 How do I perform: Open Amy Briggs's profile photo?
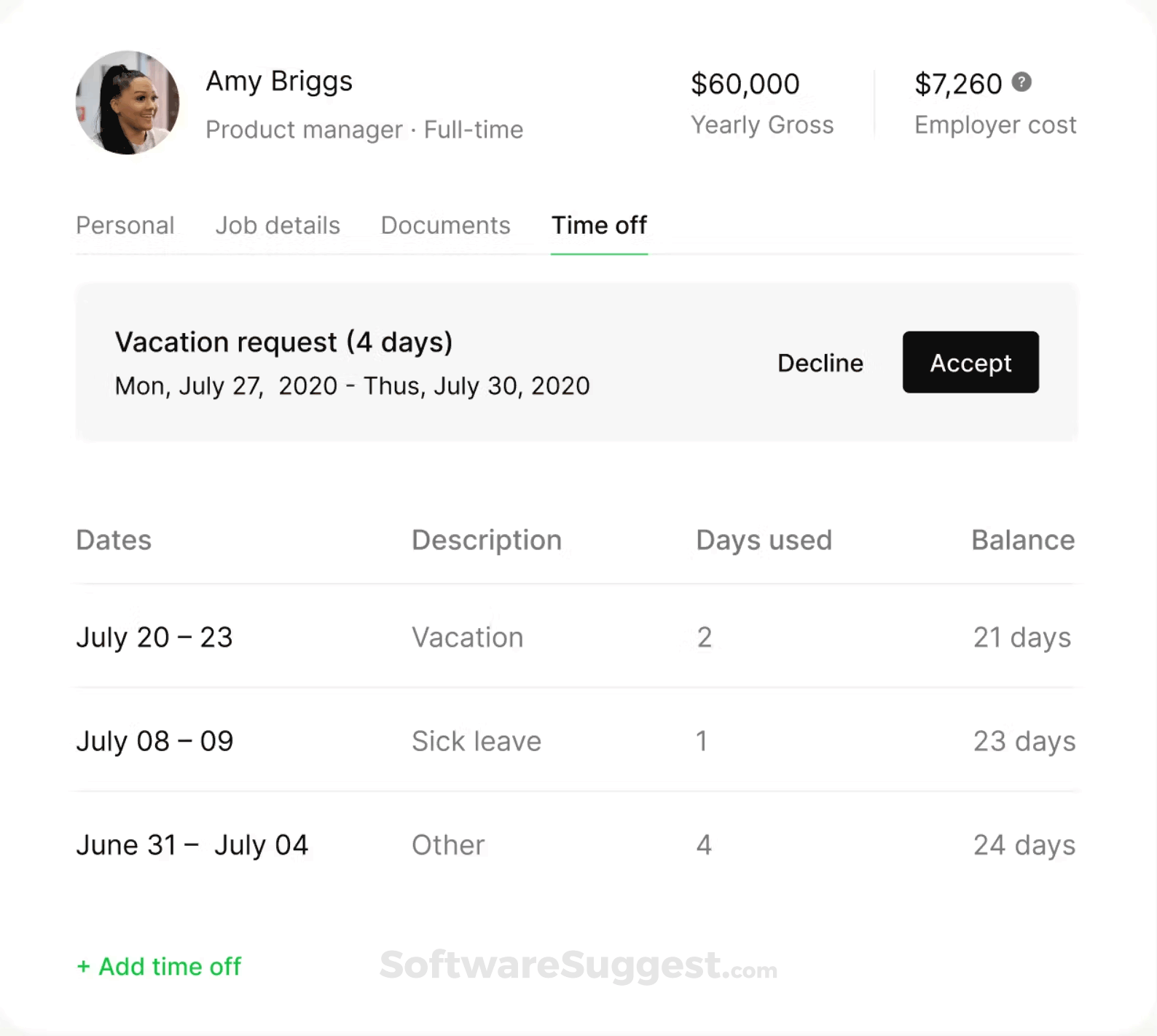coord(128,103)
